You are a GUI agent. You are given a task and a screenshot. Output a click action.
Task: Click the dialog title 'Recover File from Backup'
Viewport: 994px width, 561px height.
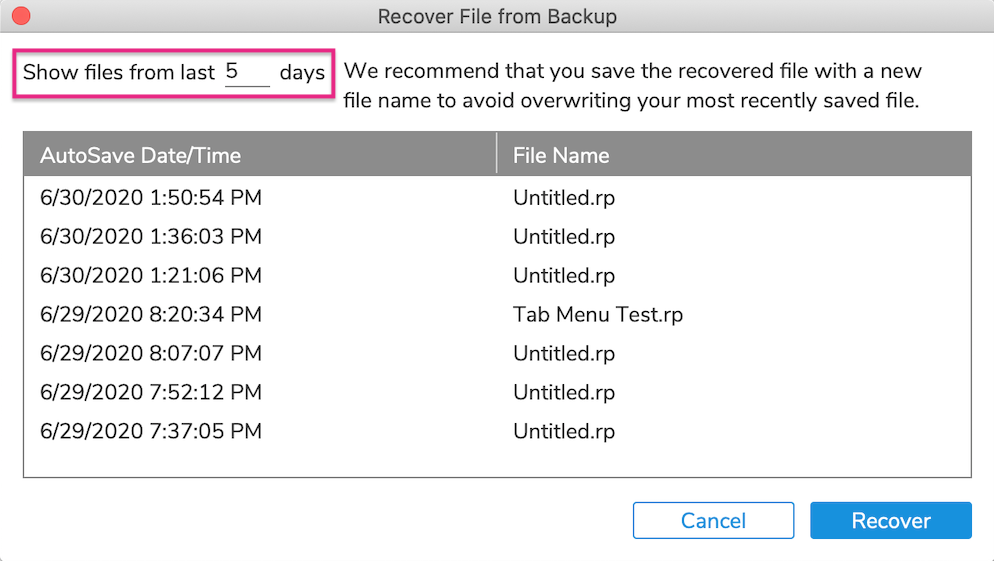pos(497,16)
